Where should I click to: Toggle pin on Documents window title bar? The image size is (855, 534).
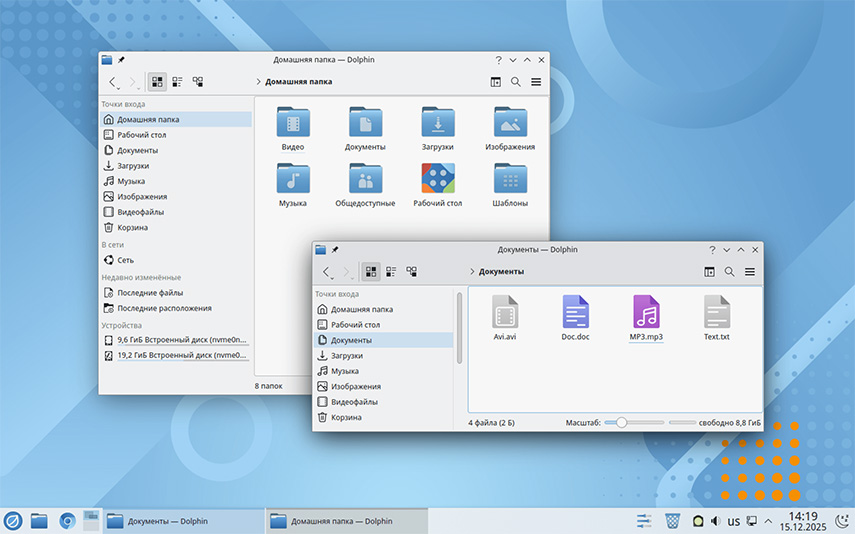tap(336, 249)
